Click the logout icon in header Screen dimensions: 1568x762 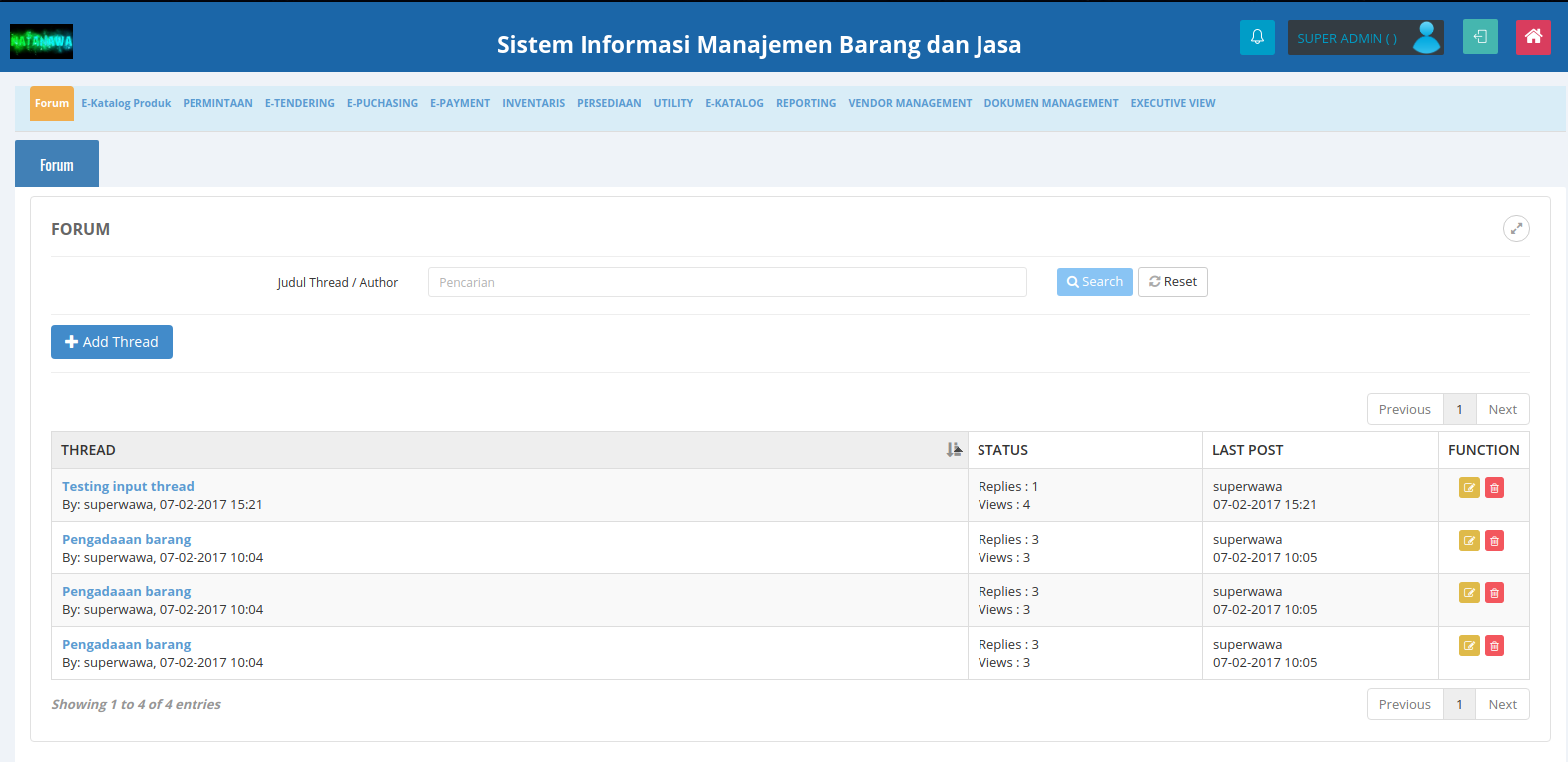point(1480,38)
